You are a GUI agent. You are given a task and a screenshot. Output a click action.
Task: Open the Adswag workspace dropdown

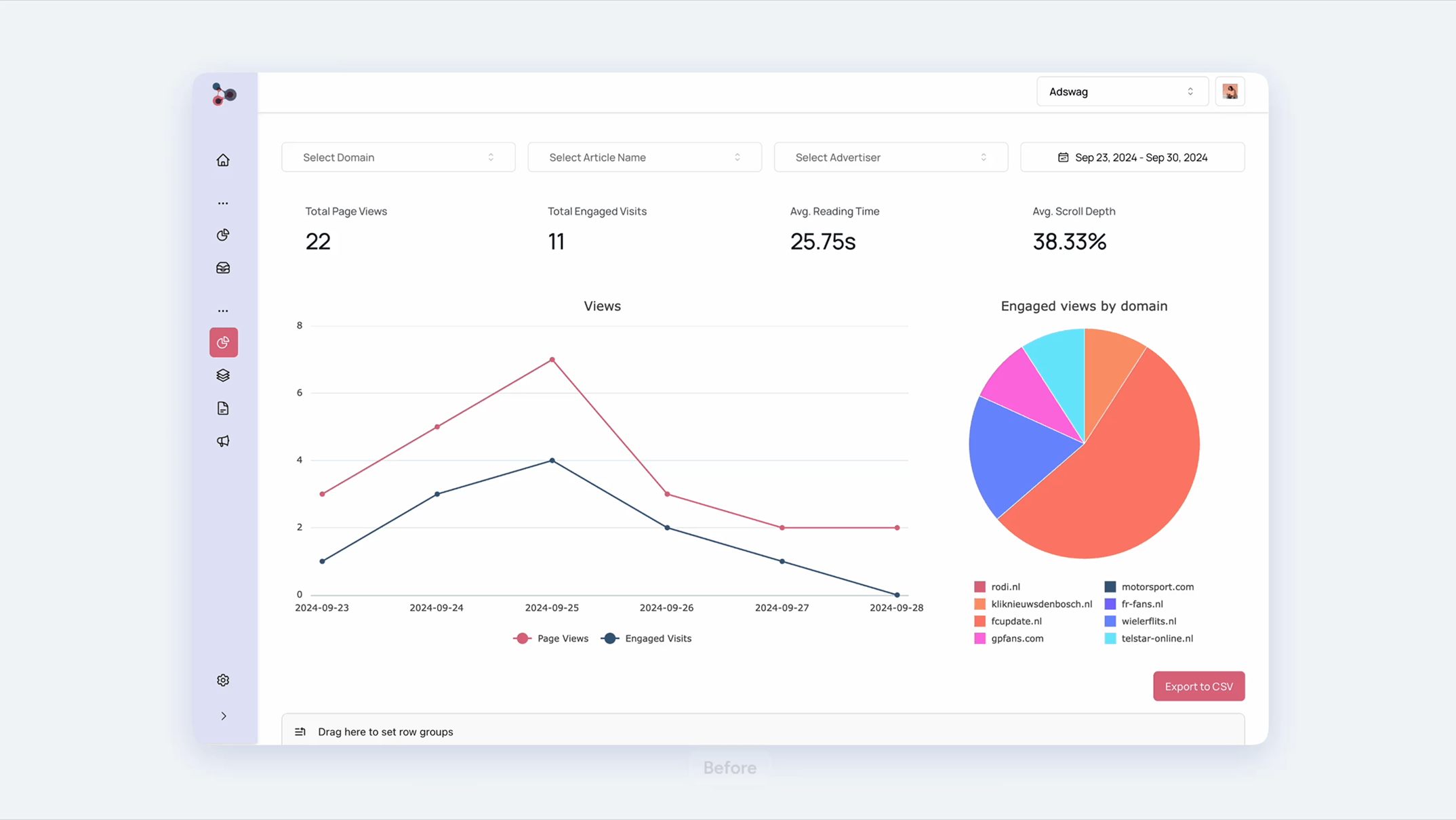coord(1122,91)
